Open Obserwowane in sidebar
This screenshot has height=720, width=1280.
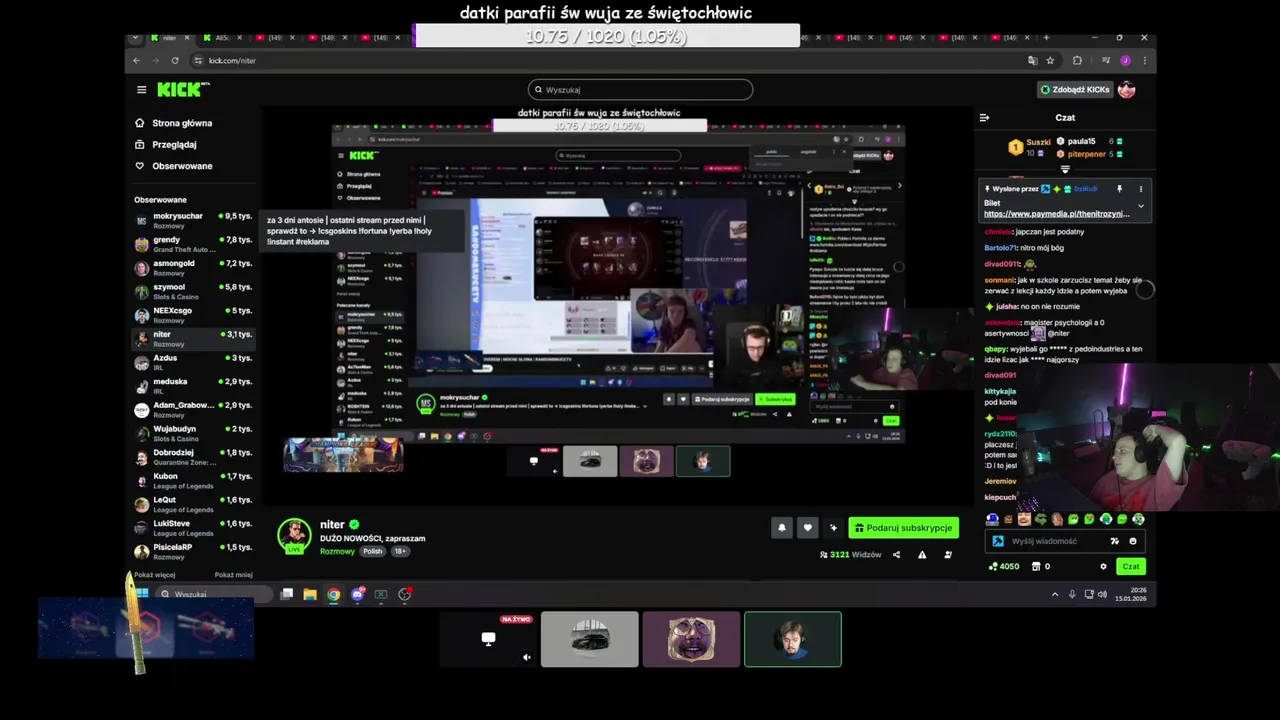pyautogui.click(x=182, y=166)
